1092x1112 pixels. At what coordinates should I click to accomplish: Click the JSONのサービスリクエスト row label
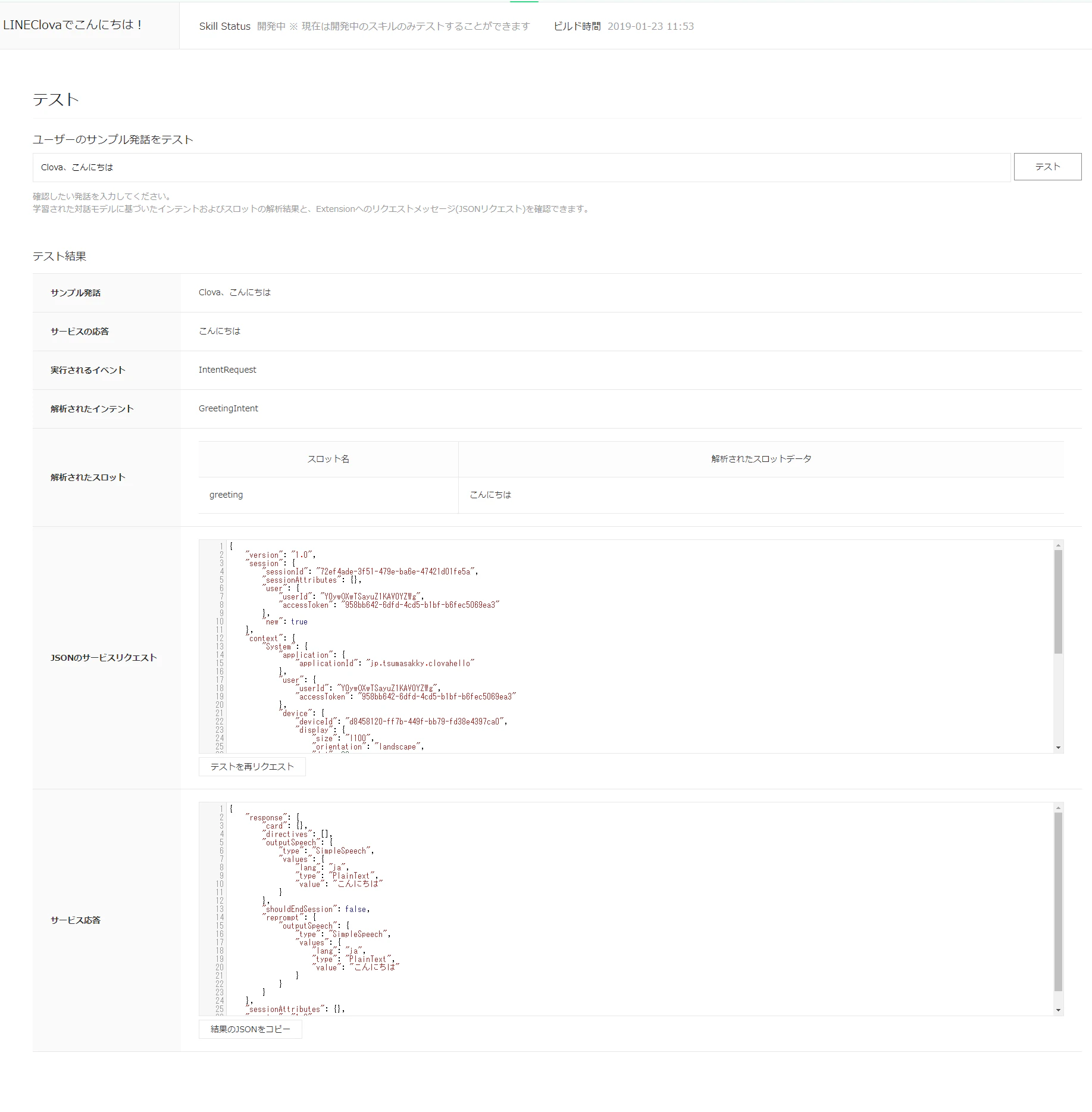point(104,658)
